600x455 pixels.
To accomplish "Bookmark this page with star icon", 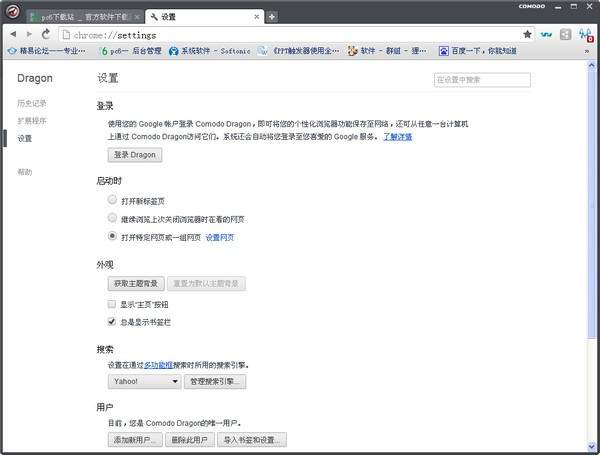I will [527, 34].
